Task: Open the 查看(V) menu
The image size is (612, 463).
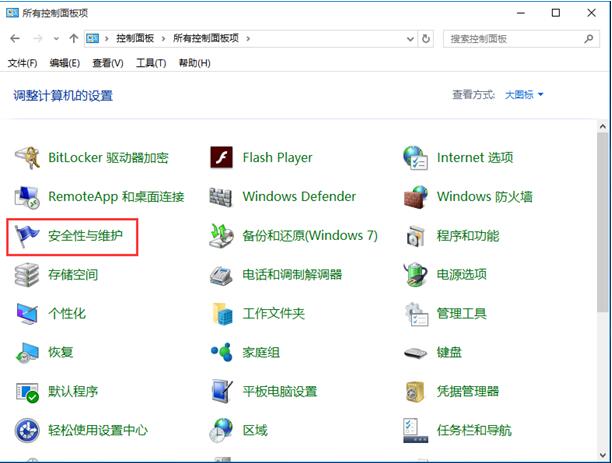Action: click(108, 63)
